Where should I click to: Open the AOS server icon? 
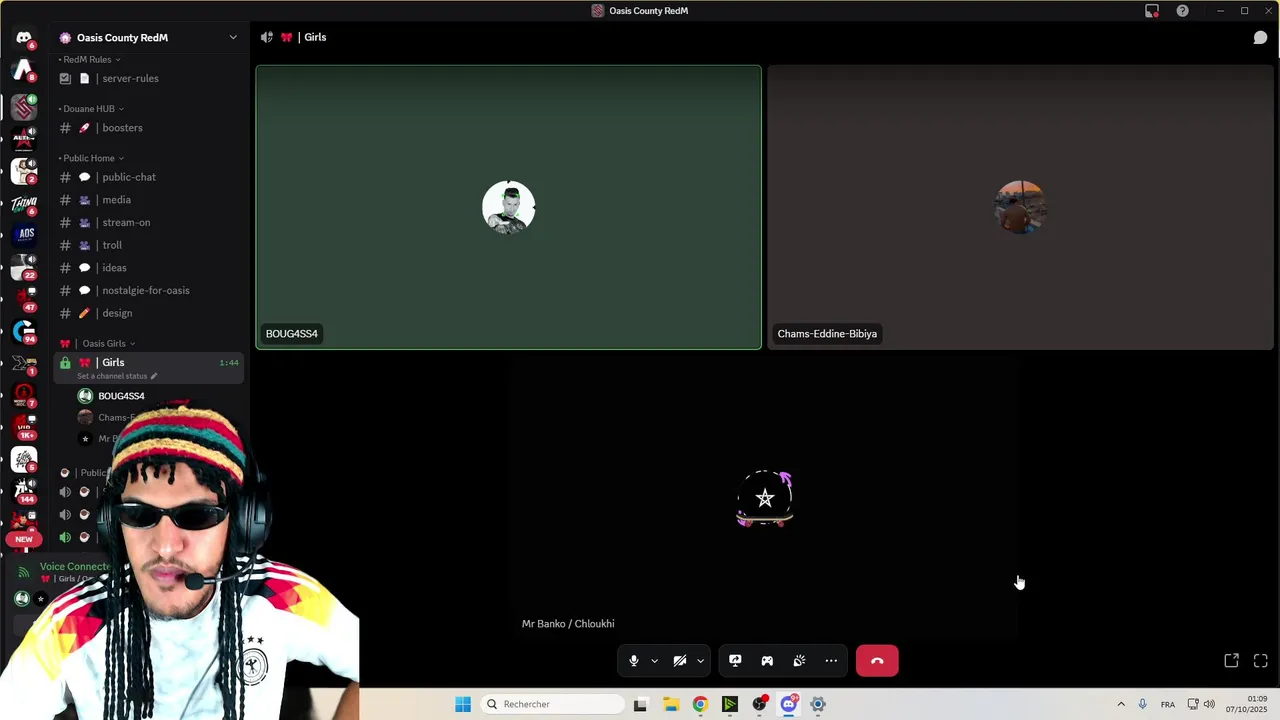coord(24,234)
